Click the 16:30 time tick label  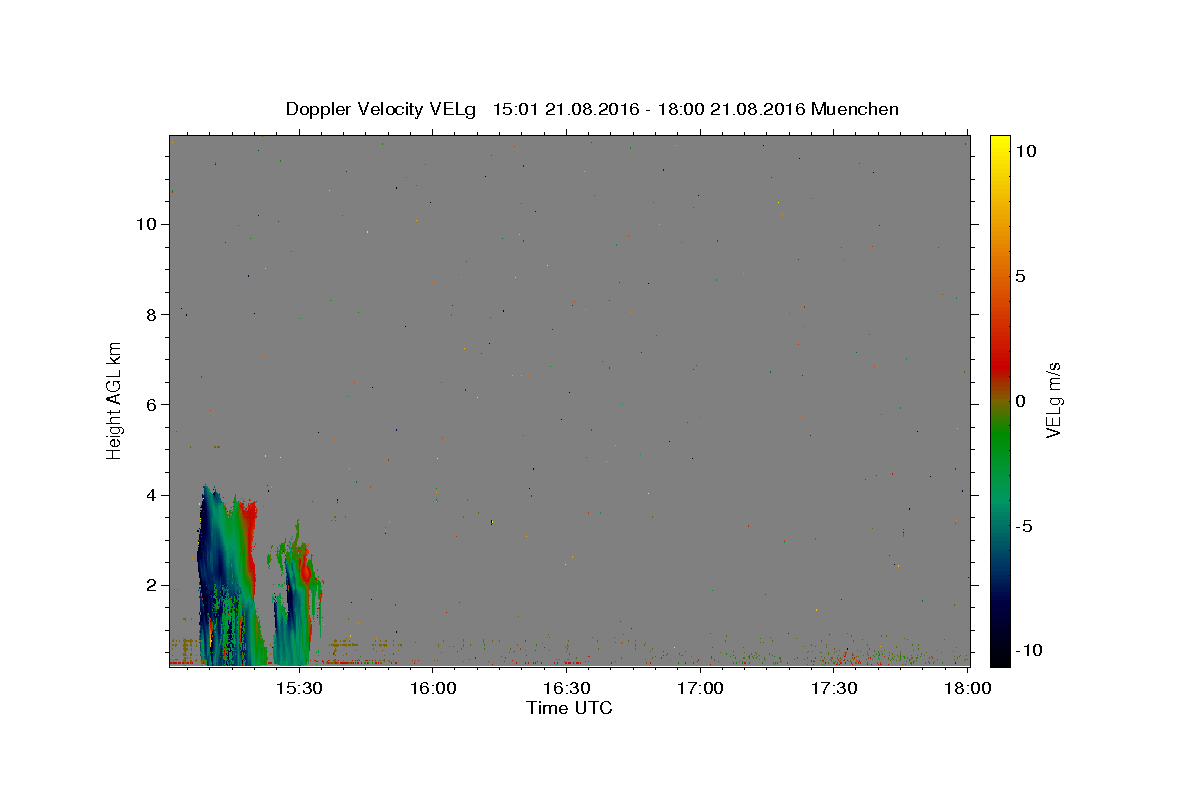pos(566,688)
